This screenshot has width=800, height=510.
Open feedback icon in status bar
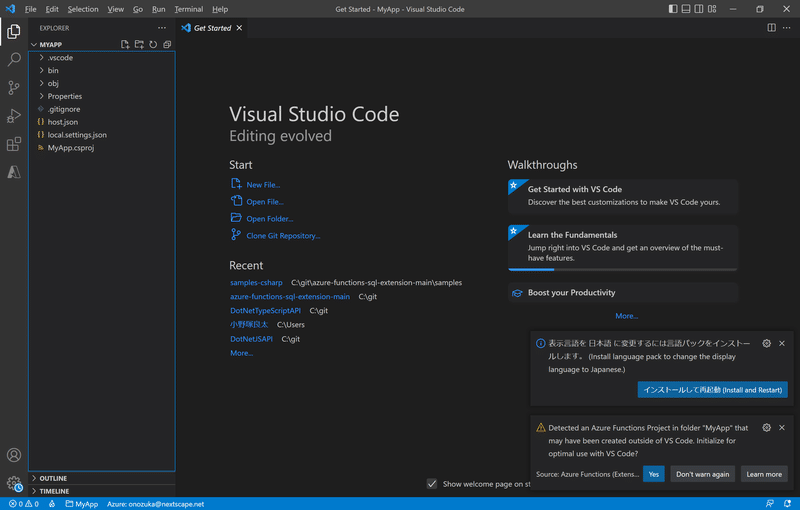coord(770,504)
